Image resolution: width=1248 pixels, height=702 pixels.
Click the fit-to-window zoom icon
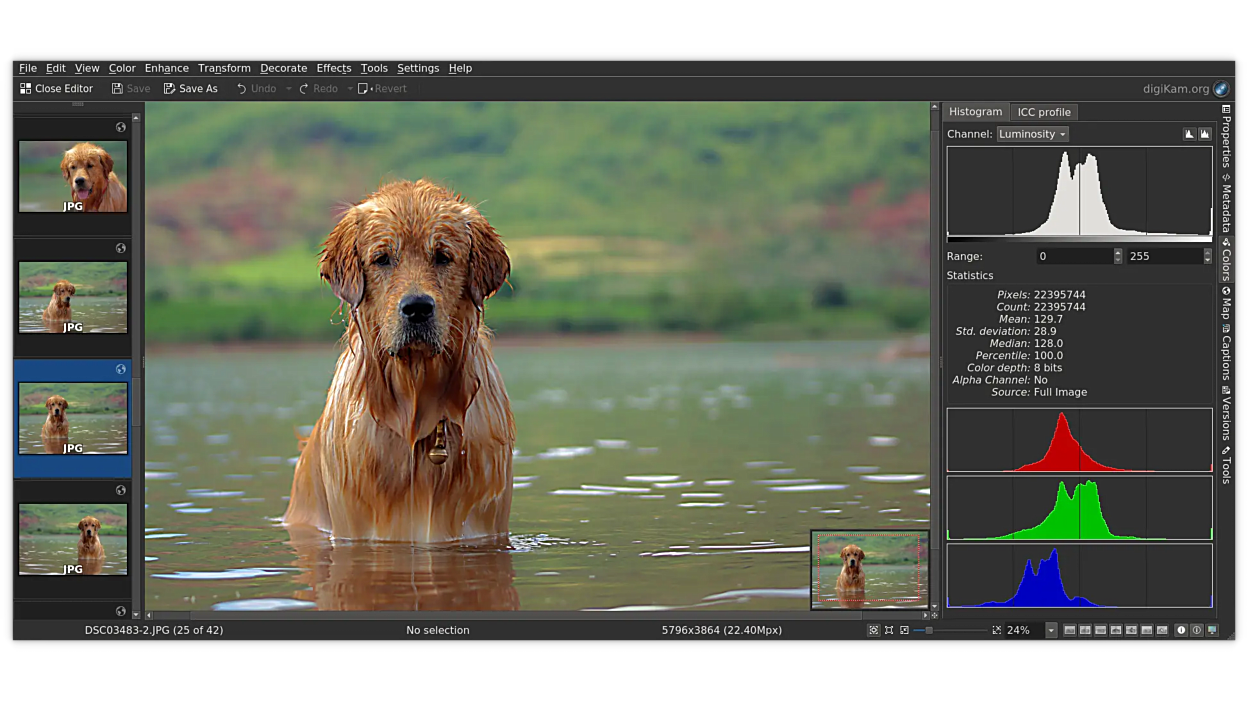pos(874,631)
